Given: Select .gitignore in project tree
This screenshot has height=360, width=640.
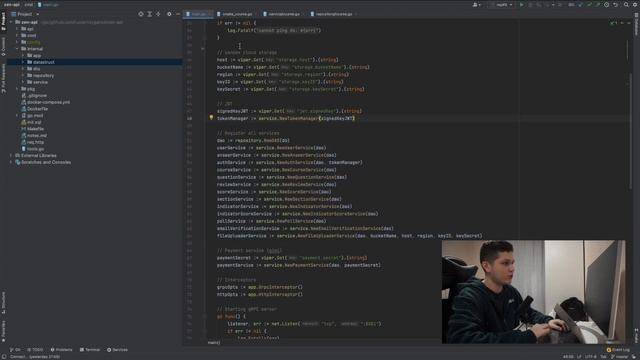Looking at the screenshot, I should coord(34,96).
